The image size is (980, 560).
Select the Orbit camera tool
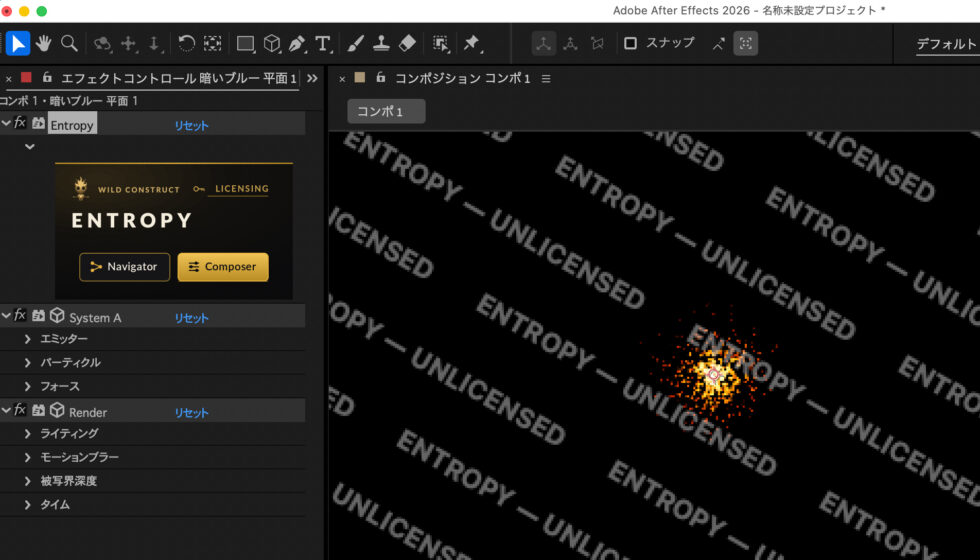pos(102,43)
